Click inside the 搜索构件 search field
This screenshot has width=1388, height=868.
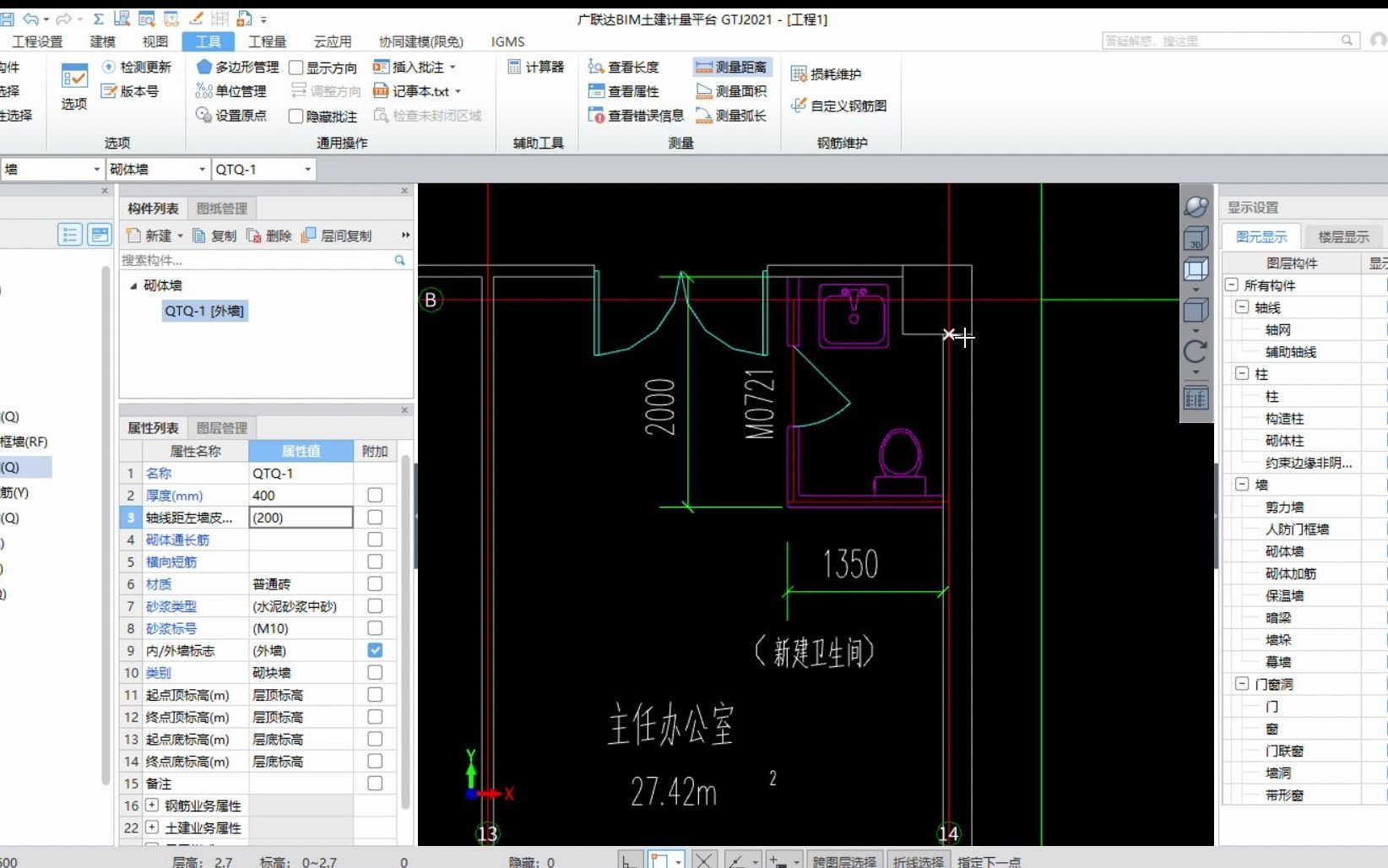click(253, 260)
